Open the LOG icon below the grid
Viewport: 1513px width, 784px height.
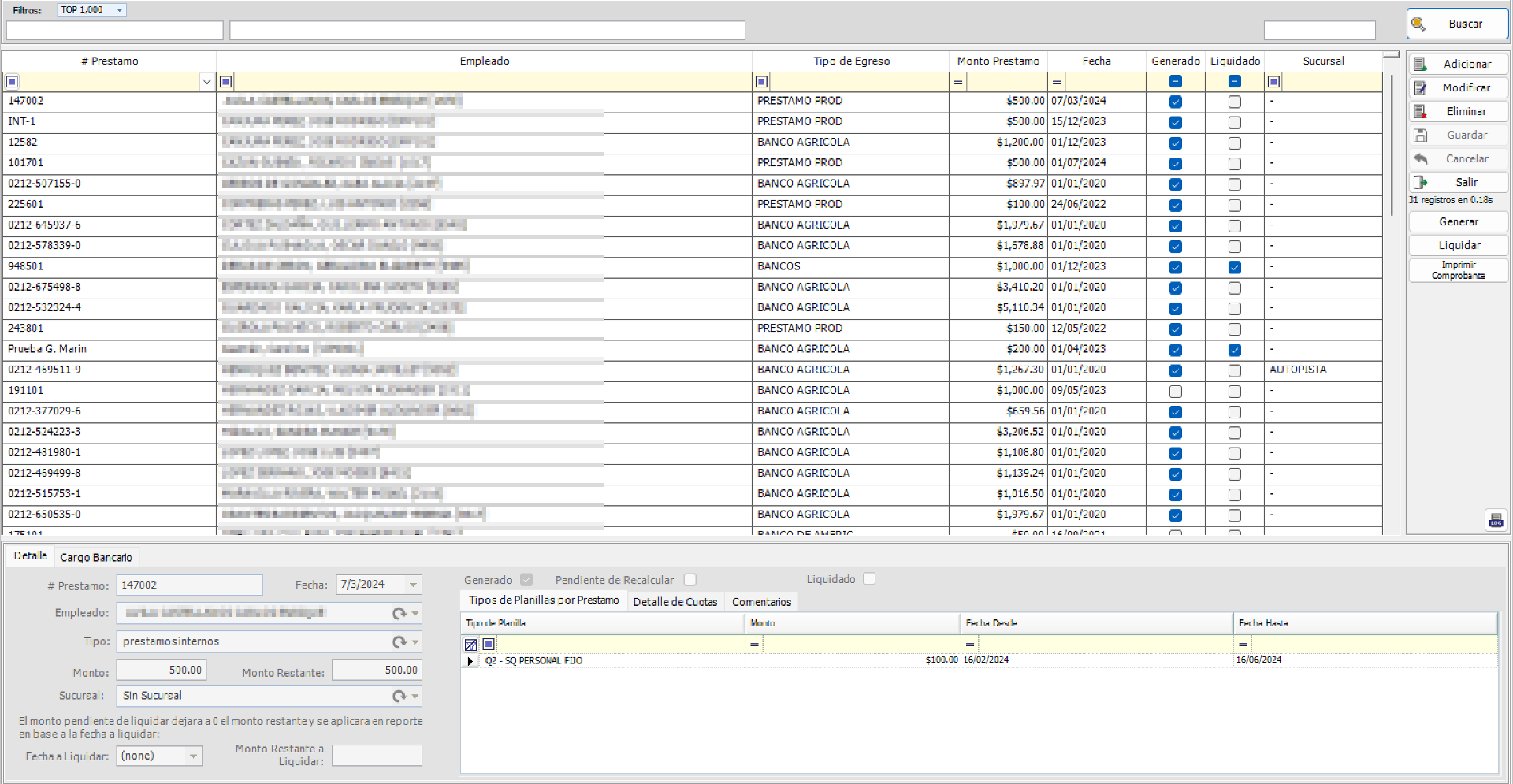1496,520
